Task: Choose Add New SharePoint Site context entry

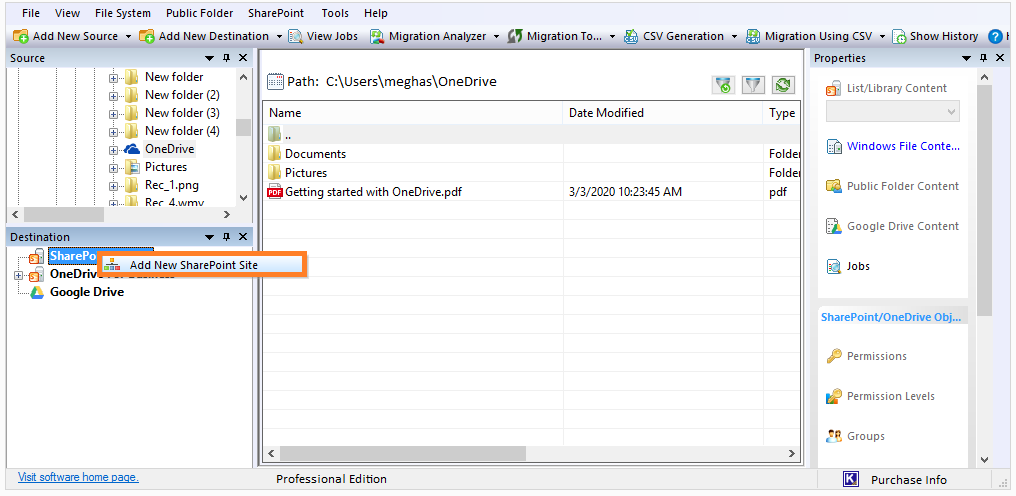Action: point(203,265)
